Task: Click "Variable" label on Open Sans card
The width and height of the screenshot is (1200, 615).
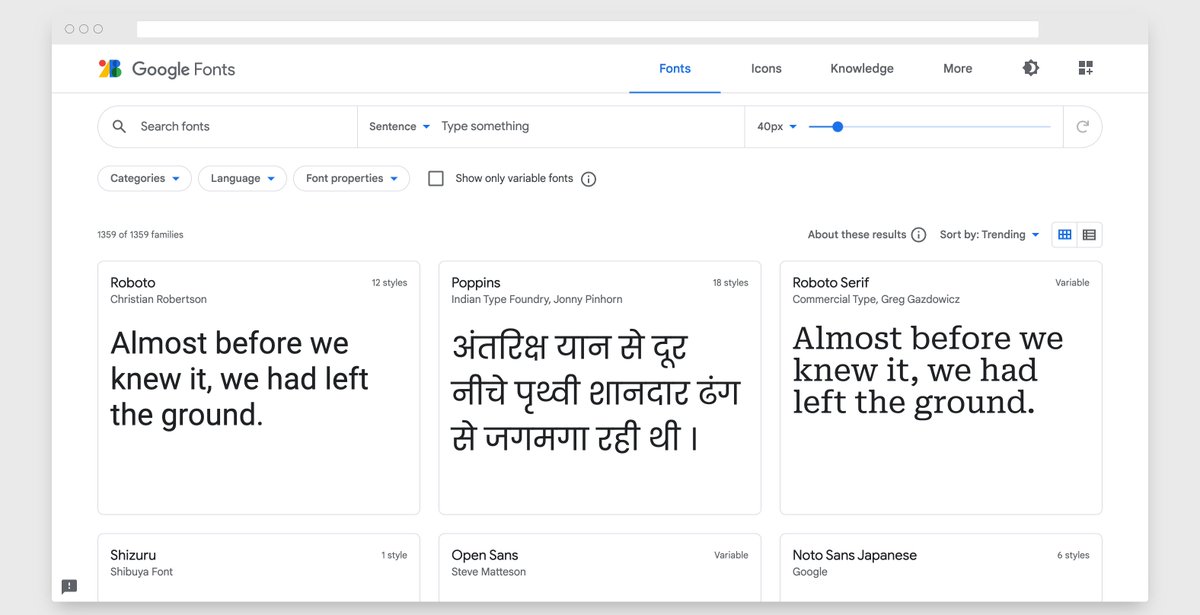Action: pos(731,555)
